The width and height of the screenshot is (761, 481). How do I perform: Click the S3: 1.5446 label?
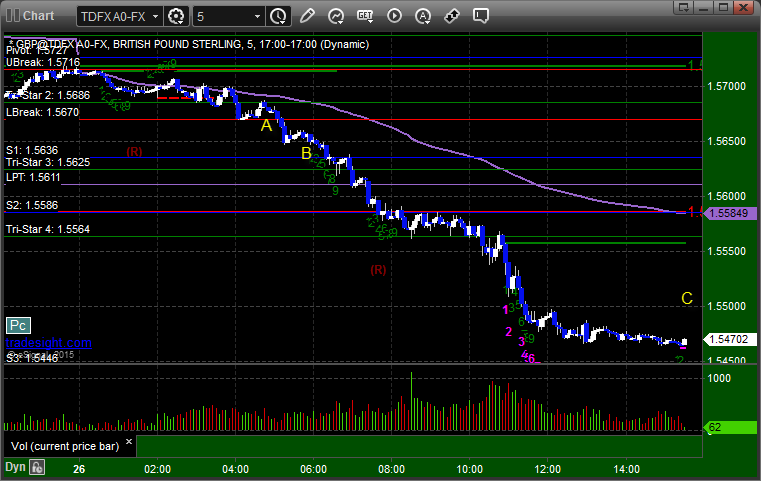(32, 358)
